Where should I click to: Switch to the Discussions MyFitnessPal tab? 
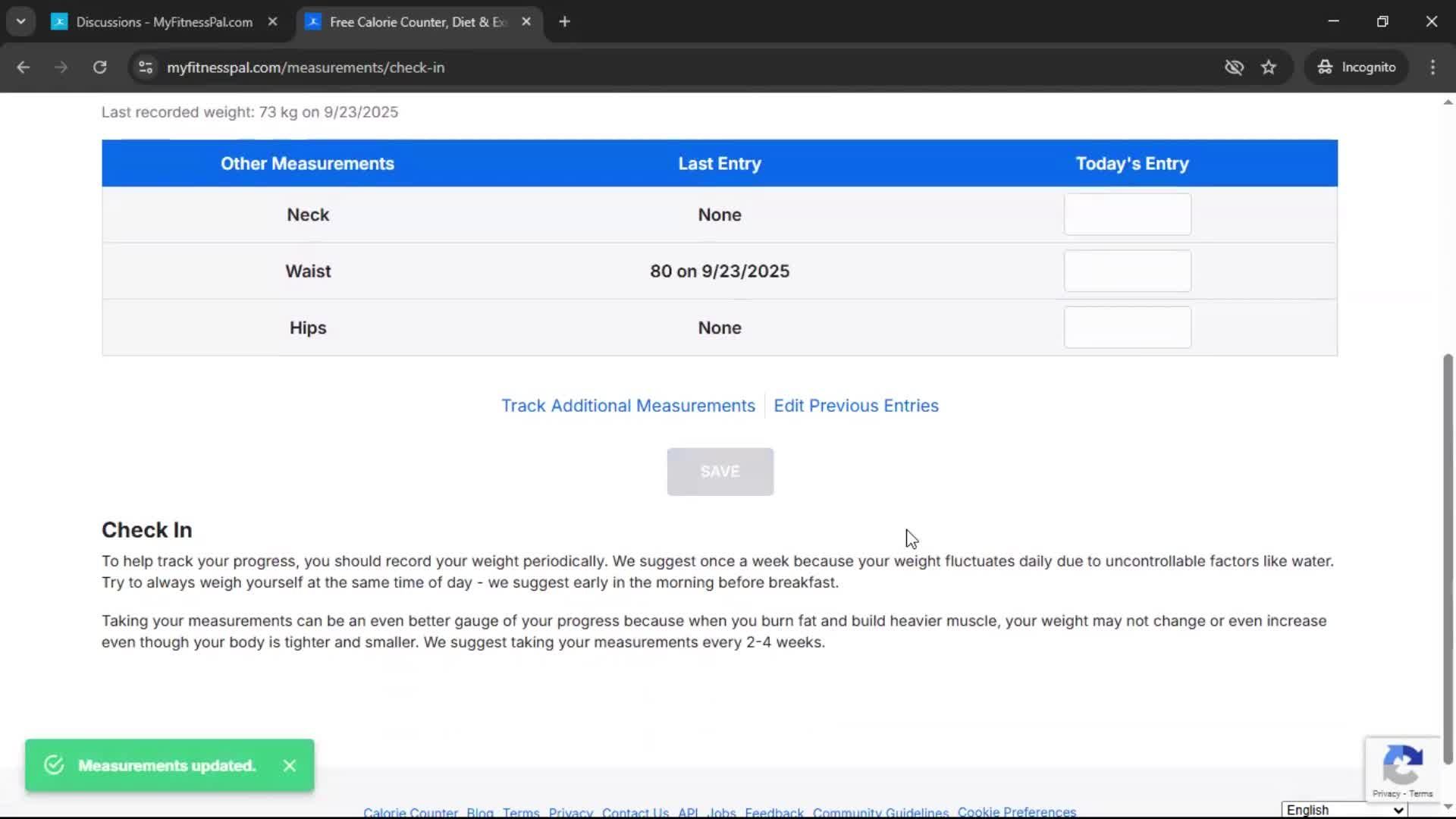click(x=164, y=22)
